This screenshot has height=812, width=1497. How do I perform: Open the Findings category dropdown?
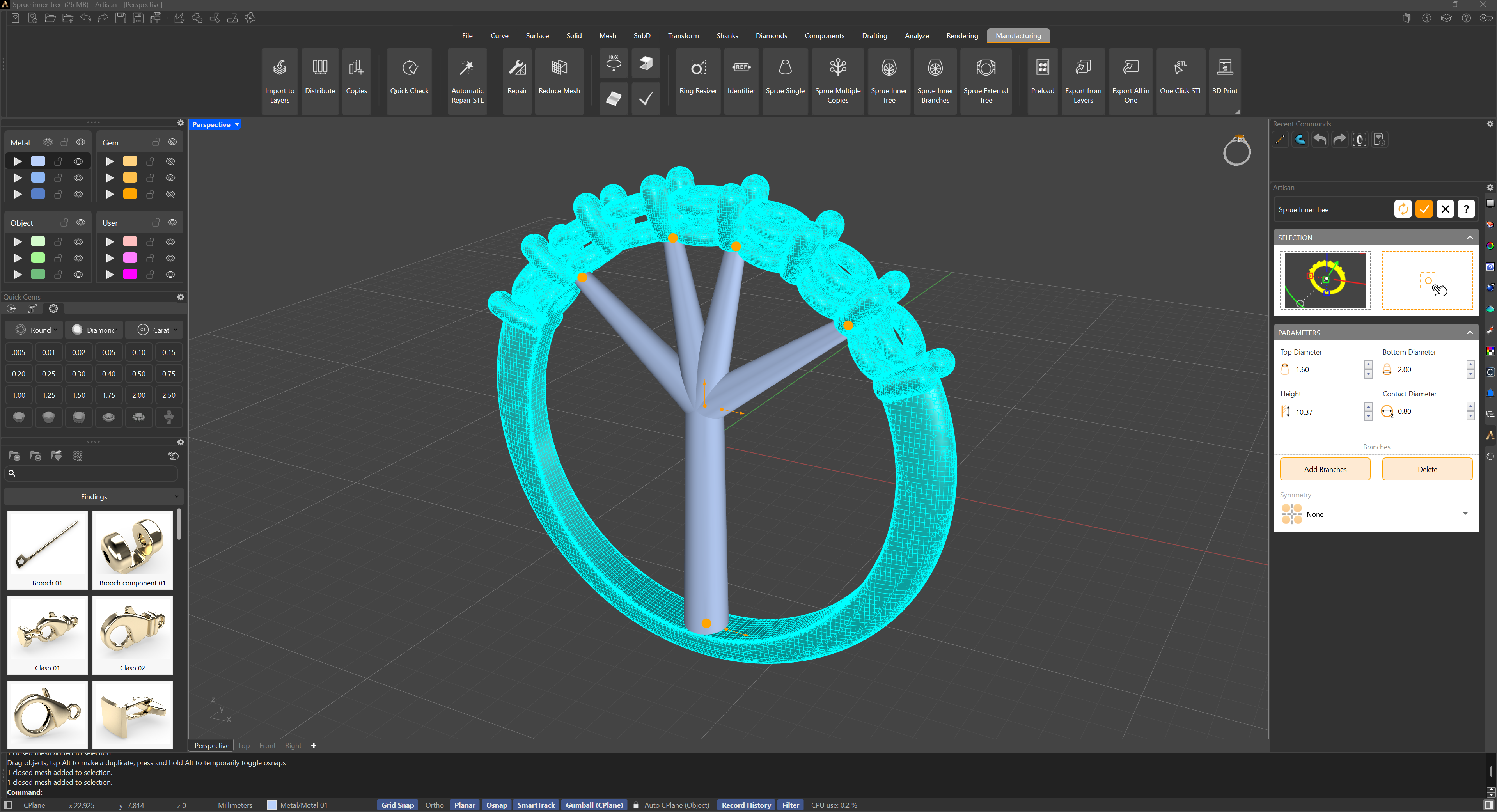[x=94, y=497]
